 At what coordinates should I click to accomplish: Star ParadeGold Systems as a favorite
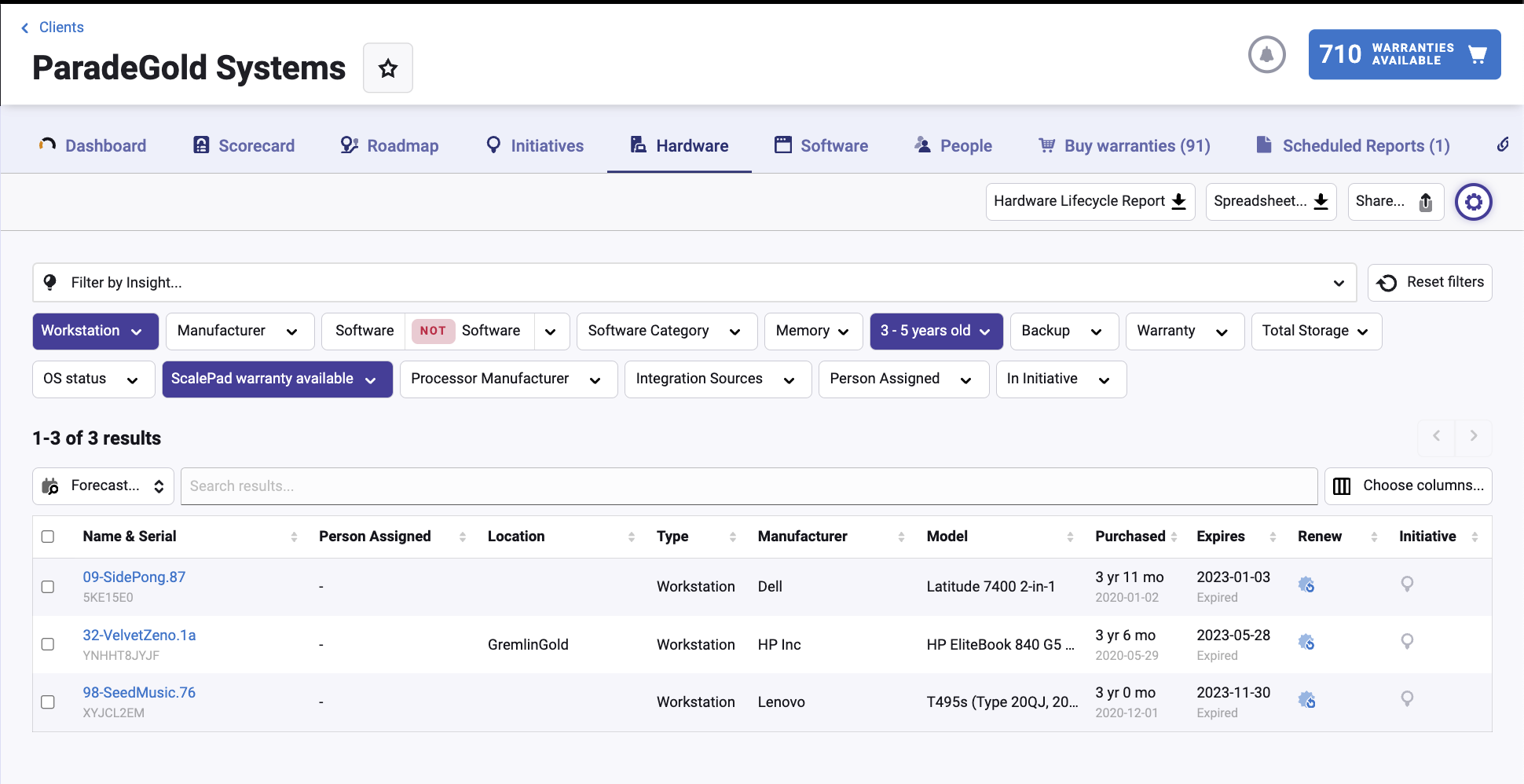[387, 68]
